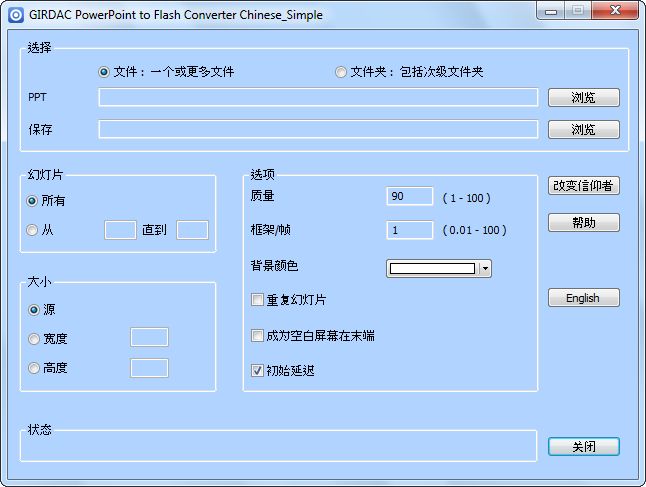Uncheck the 初始延迟 checkbox
This screenshot has height=487, width=646.
click(257, 370)
